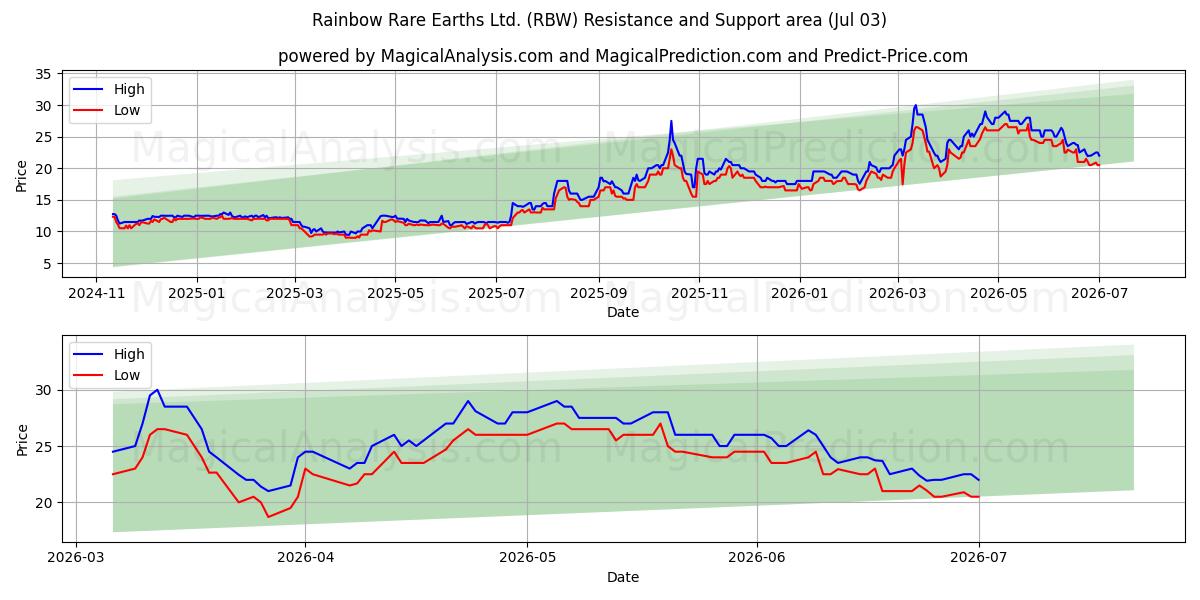The width and height of the screenshot is (1200, 600).
Task: Click the top chart 'Price' axis label
Action: point(23,174)
